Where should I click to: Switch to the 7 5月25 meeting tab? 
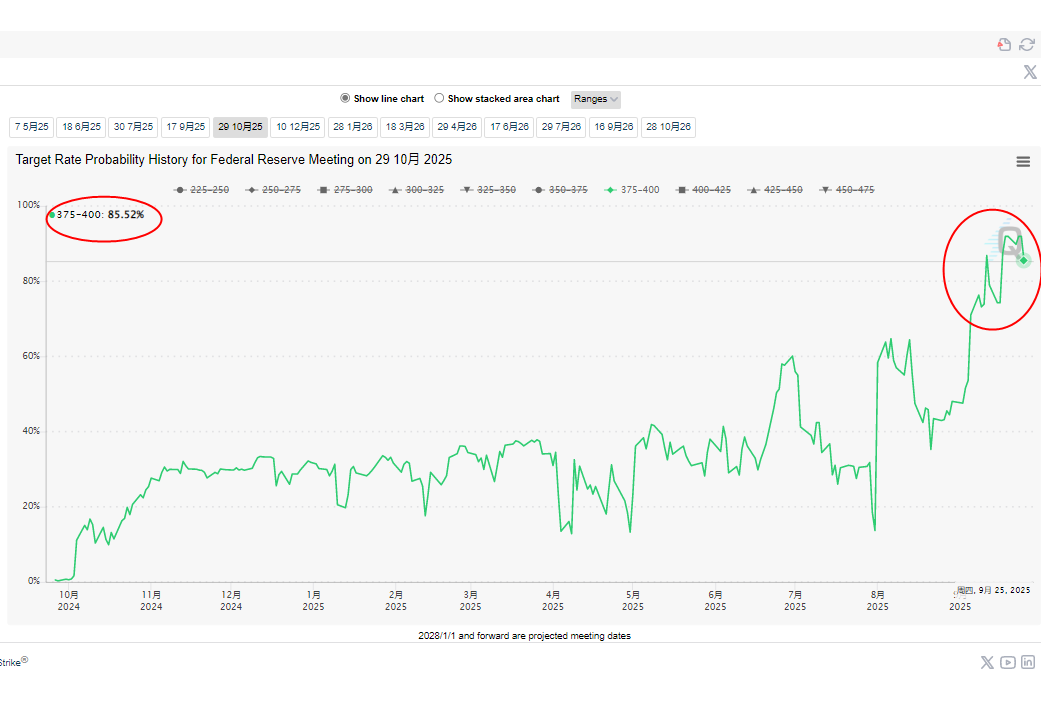coord(32,127)
